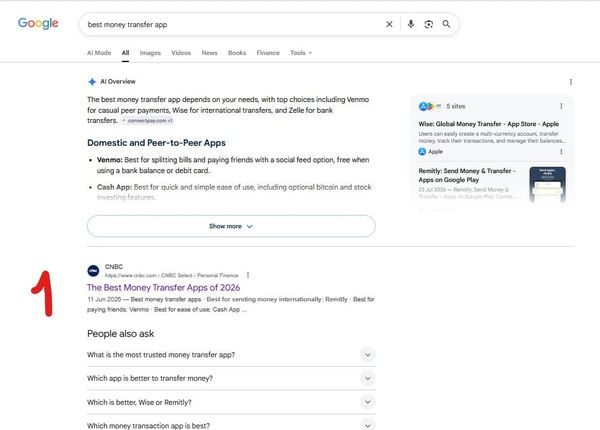Click into the search query field

point(233,24)
